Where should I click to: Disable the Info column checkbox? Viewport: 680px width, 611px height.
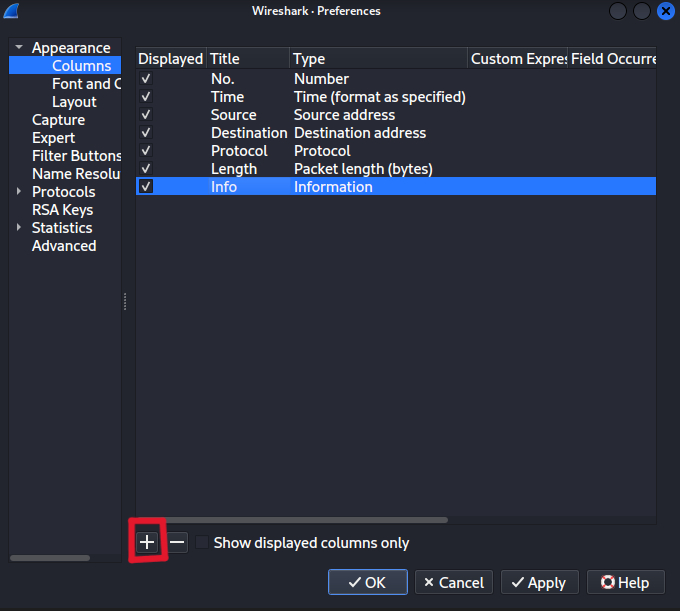pyautogui.click(x=146, y=187)
